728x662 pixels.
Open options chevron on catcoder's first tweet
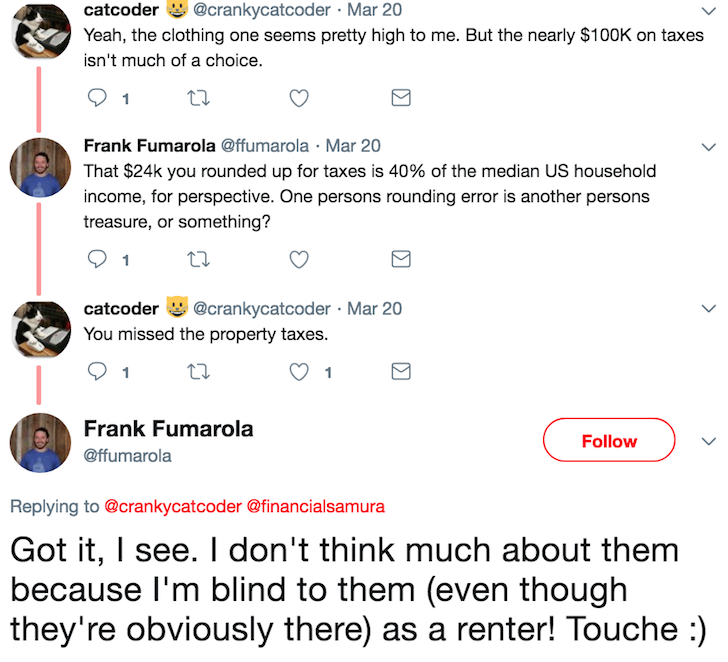coord(708,11)
